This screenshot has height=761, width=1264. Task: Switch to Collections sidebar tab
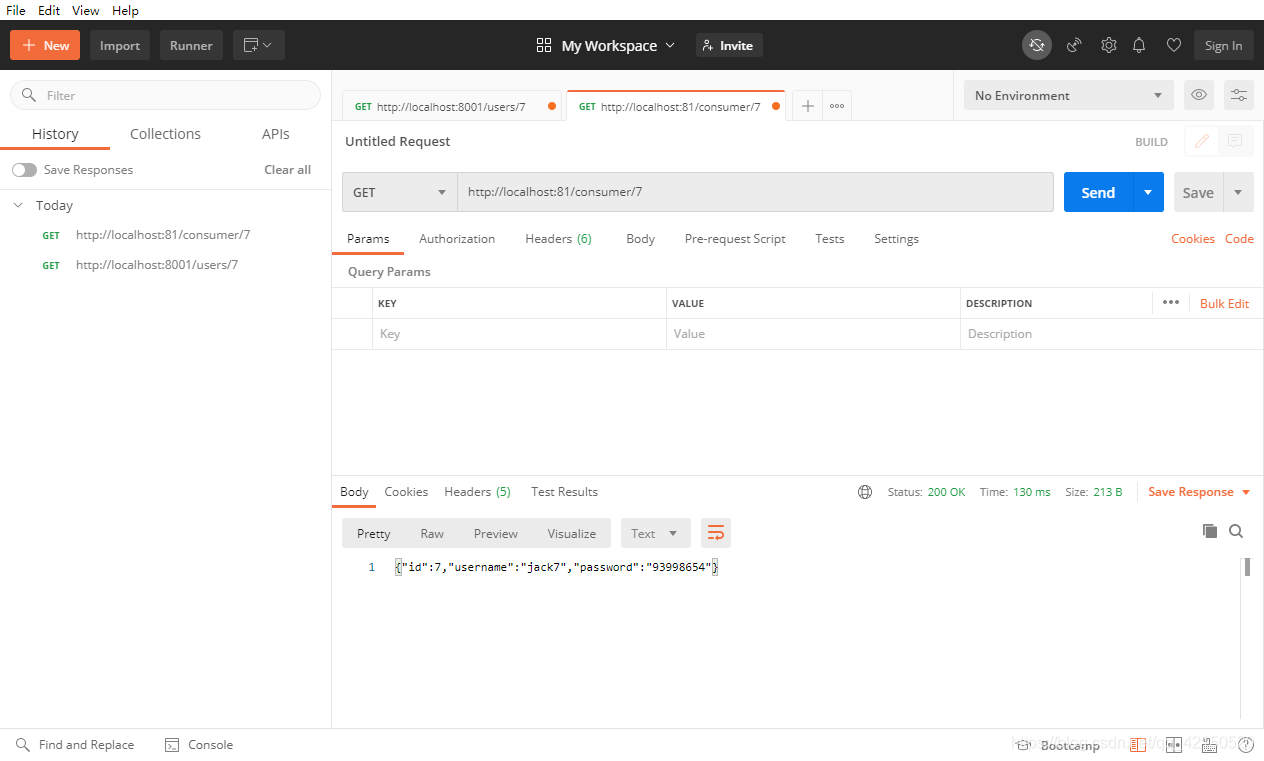[165, 134]
